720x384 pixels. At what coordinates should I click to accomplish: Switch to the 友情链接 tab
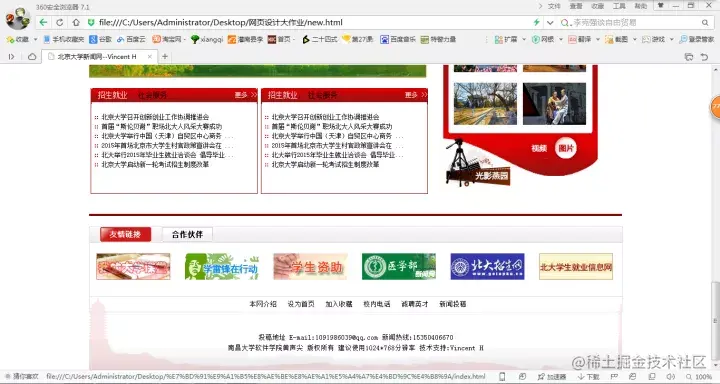[x=125, y=234]
